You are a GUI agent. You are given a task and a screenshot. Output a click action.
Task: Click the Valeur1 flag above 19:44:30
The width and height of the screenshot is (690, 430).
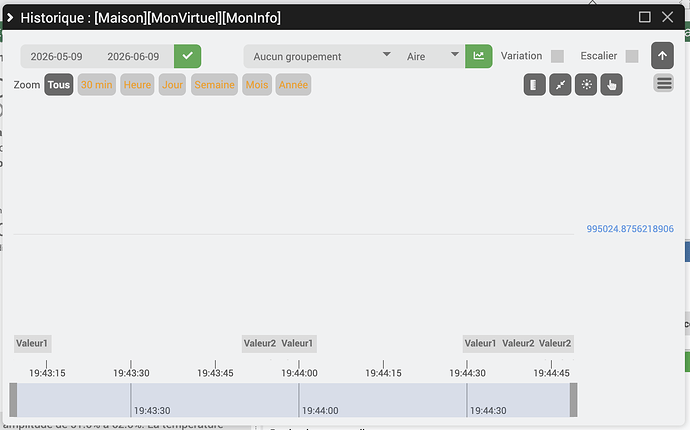481,343
